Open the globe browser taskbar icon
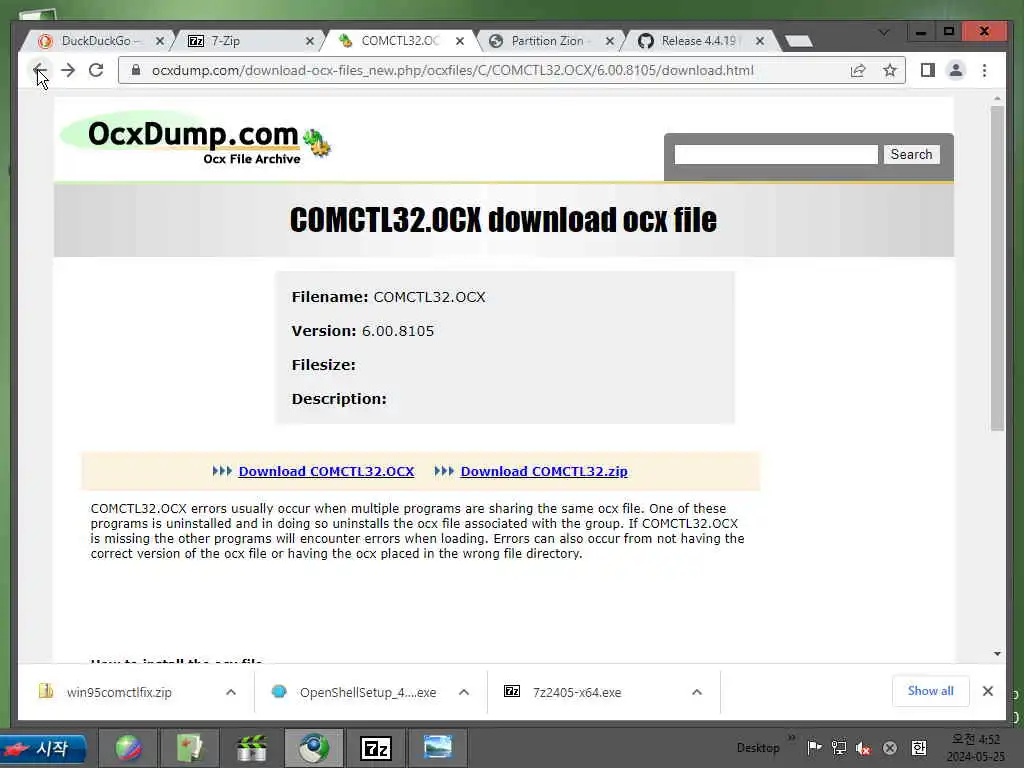Image resolution: width=1024 pixels, height=768 pixels. coord(128,748)
